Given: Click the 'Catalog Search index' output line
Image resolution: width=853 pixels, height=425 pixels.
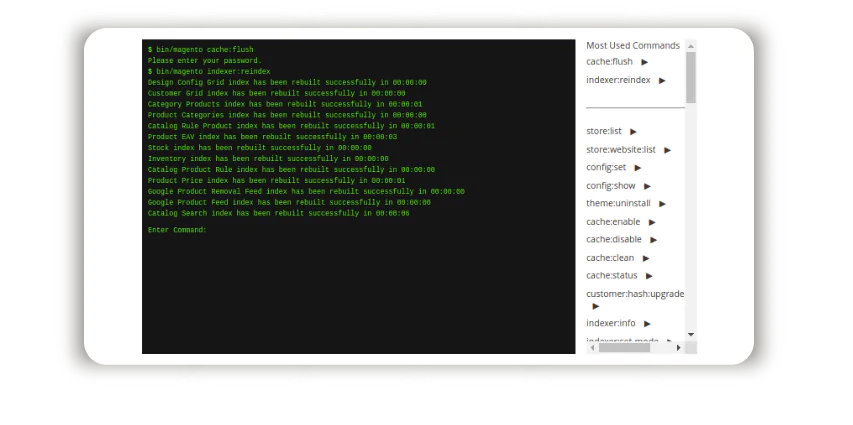Looking at the screenshot, I should [x=279, y=213].
